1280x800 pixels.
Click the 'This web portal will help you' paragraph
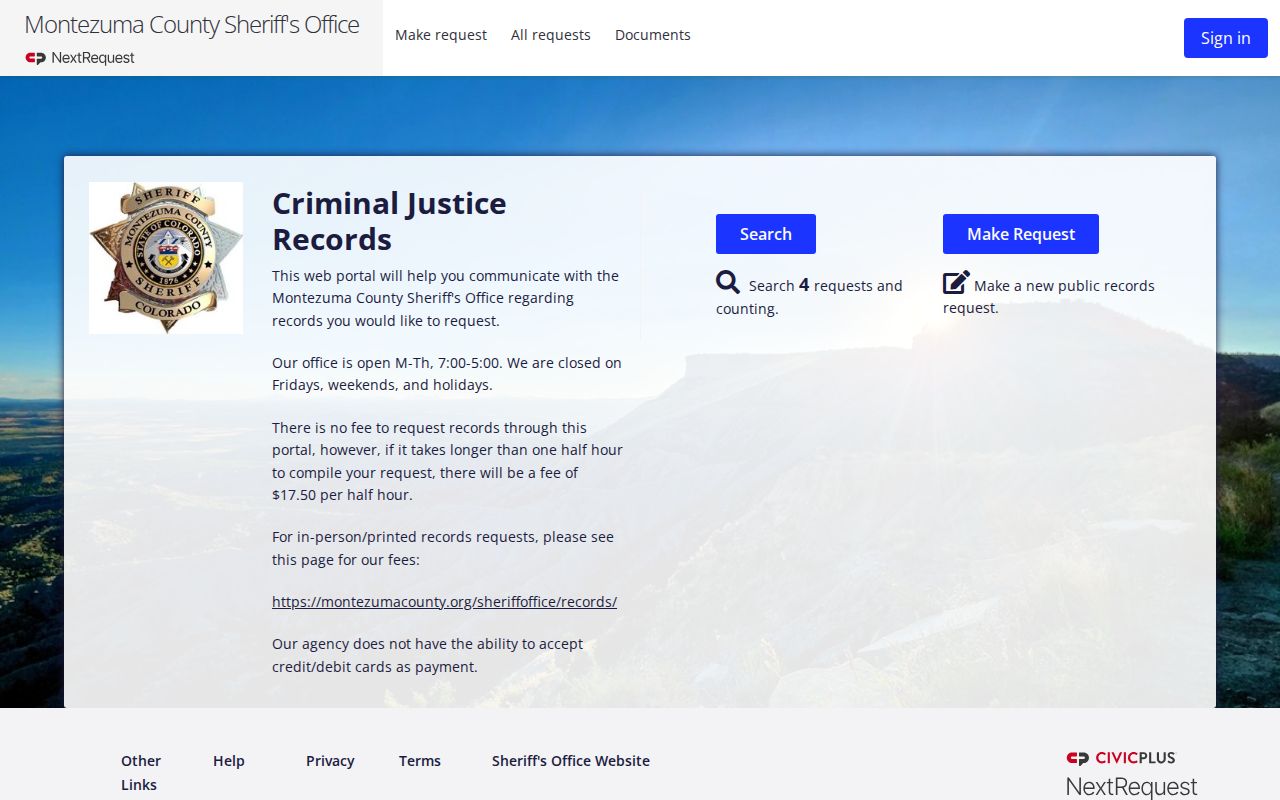[x=446, y=298]
